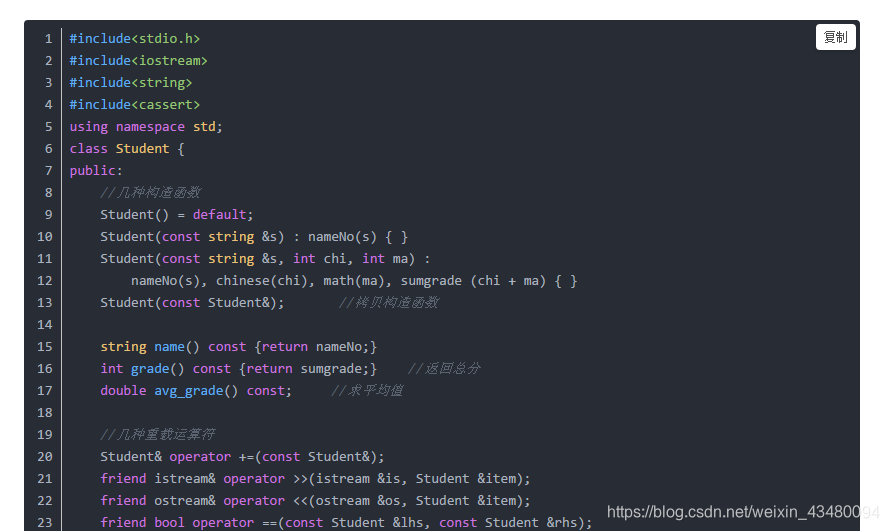Click 'int grade() const' line

(238, 369)
